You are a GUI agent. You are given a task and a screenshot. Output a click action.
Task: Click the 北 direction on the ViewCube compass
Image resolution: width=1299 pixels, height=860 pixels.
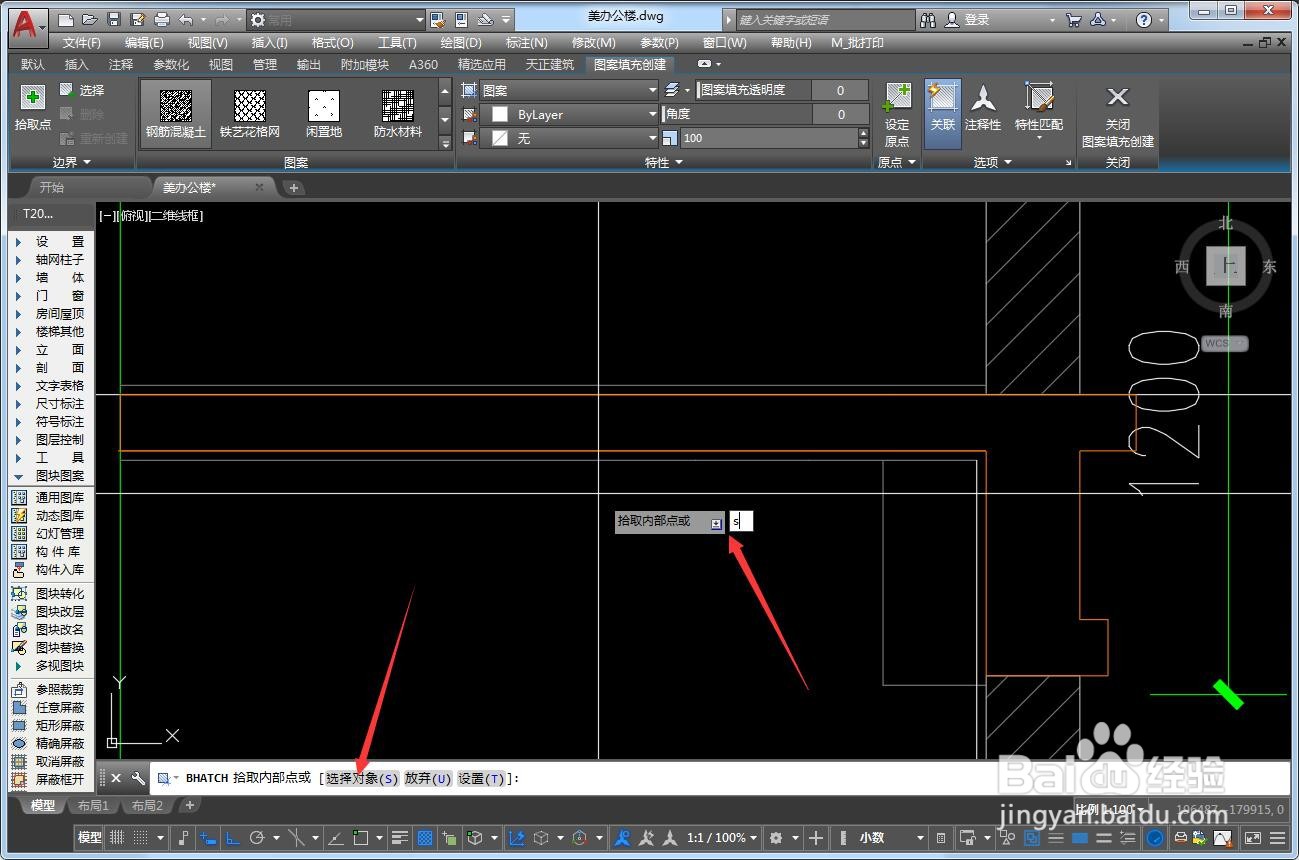(1226, 224)
